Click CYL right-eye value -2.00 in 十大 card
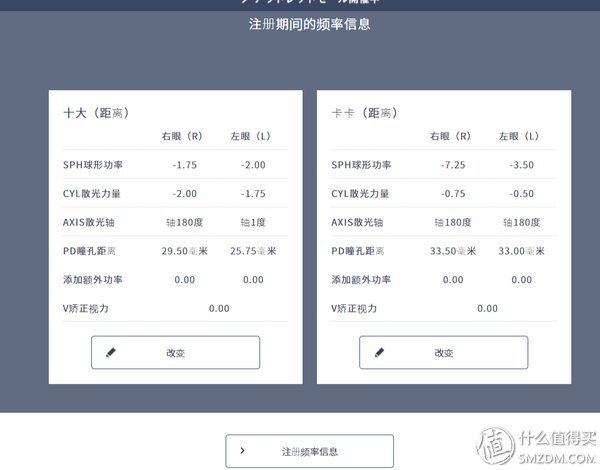 (184, 194)
